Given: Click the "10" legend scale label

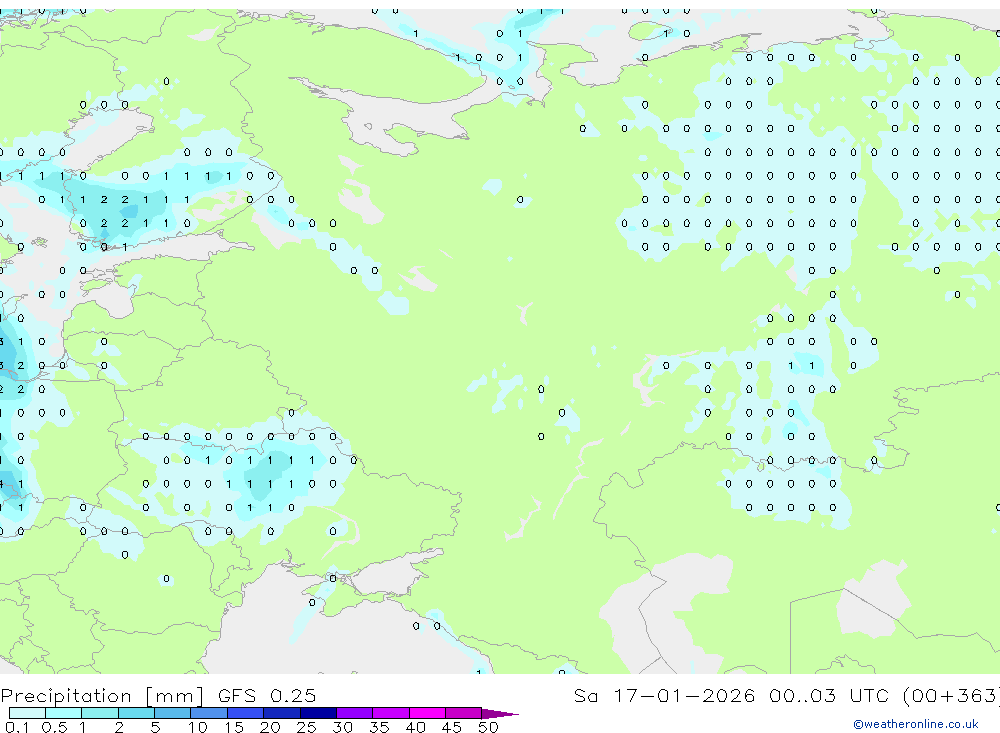Looking at the screenshot, I should tap(198, 727).
